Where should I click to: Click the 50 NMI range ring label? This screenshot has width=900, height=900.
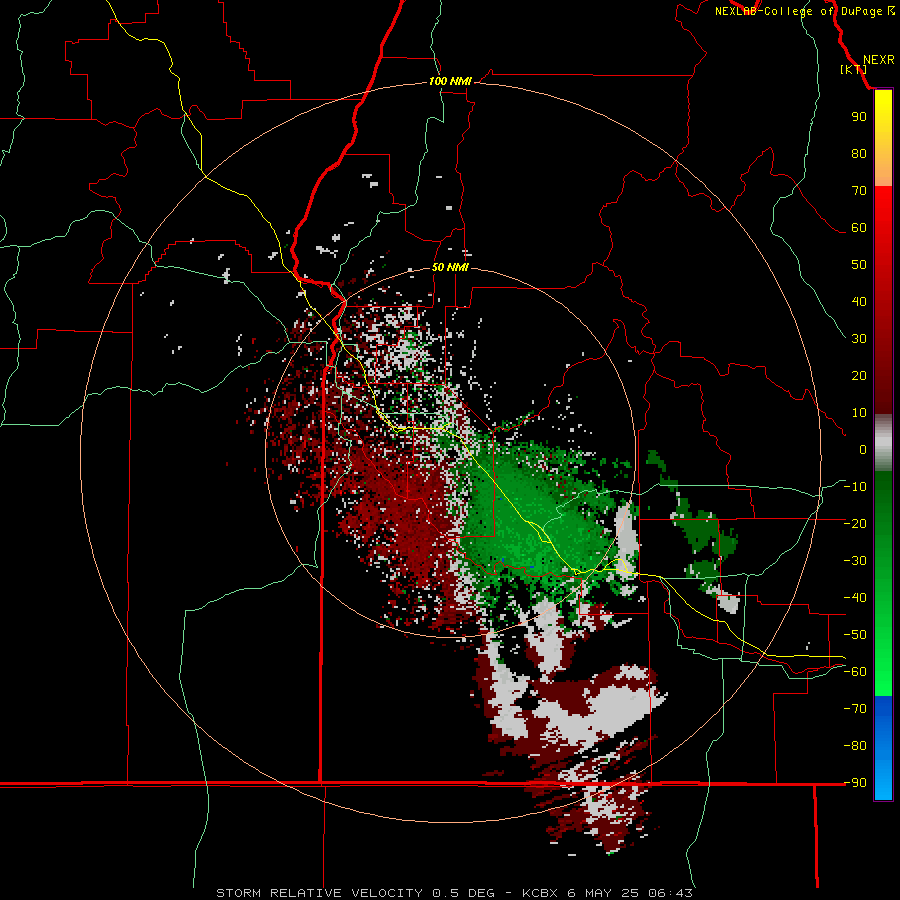450,267
